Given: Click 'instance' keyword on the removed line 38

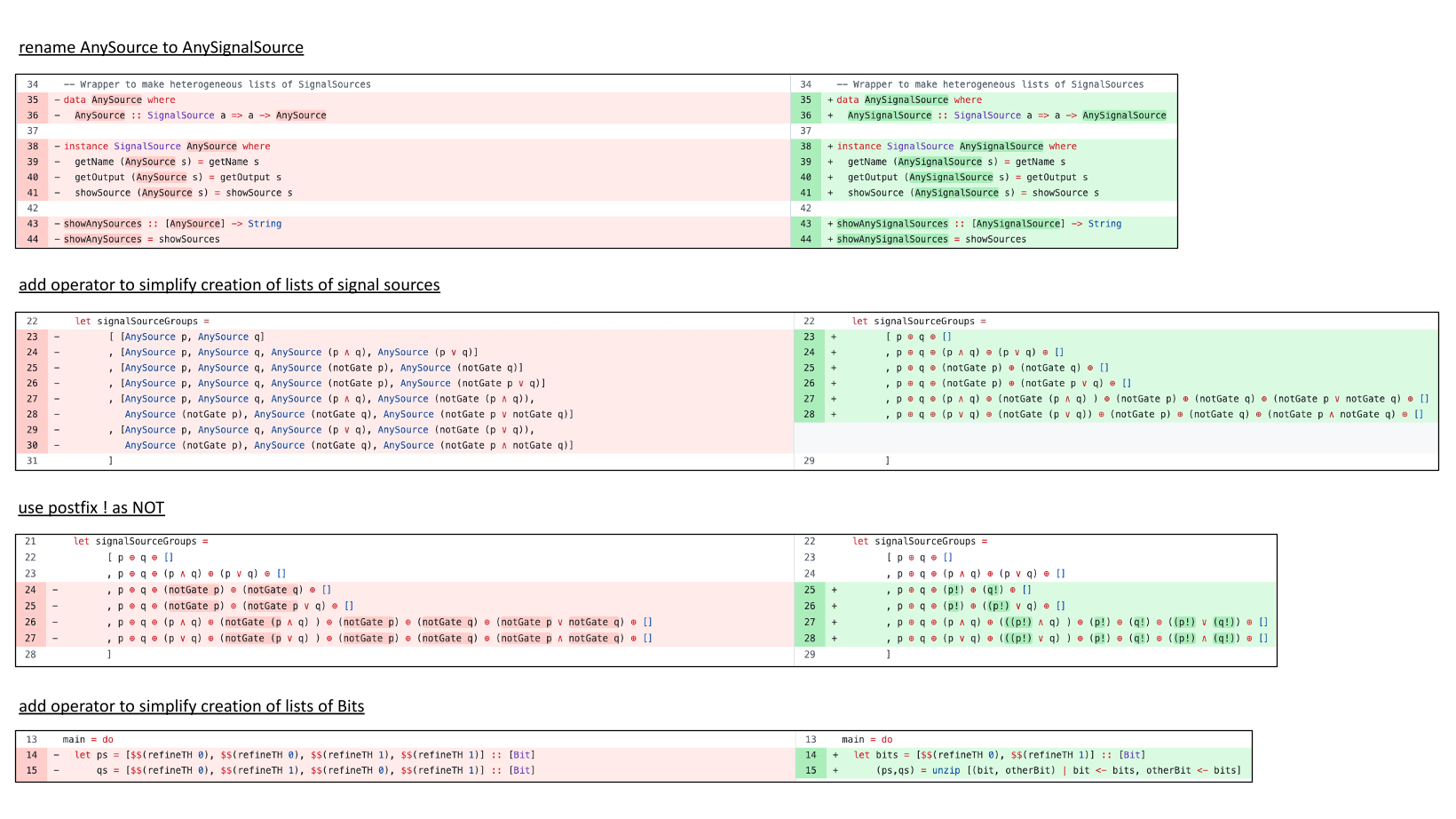Looking at the screenshot, I should [x=86, y=147].
